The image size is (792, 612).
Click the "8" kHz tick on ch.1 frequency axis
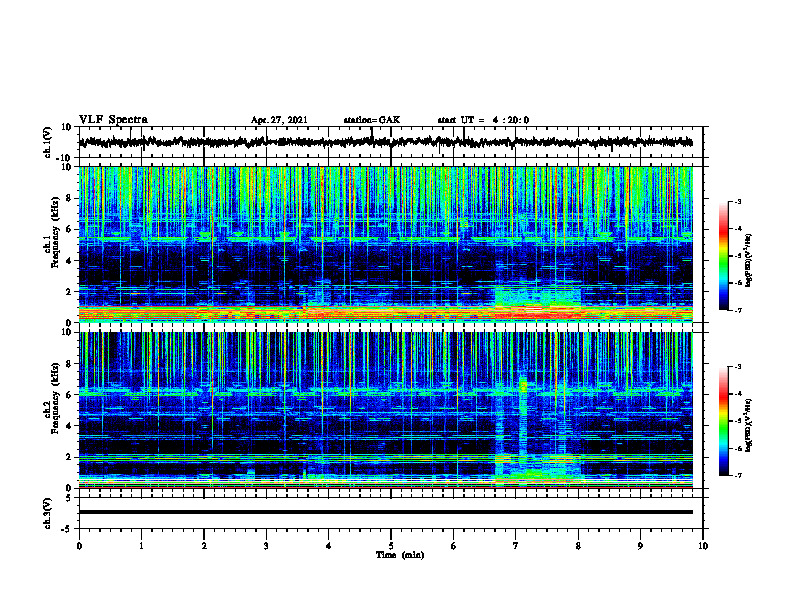pyautogui.click(x=69, y=198)
